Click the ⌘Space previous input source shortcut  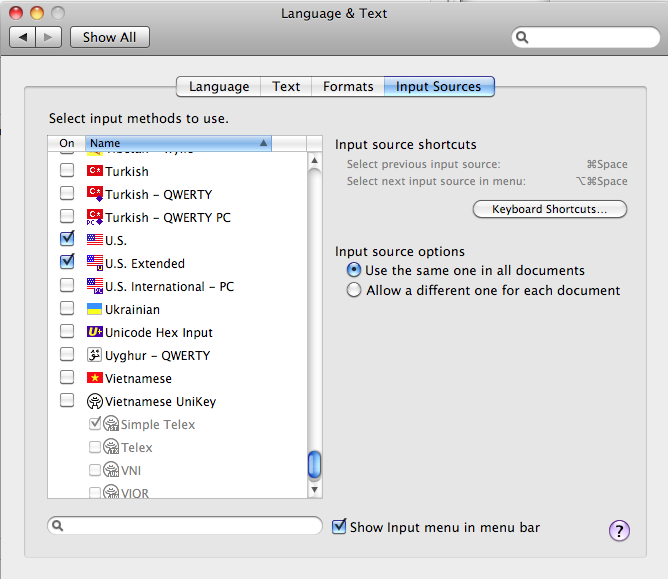coord(607,164)
